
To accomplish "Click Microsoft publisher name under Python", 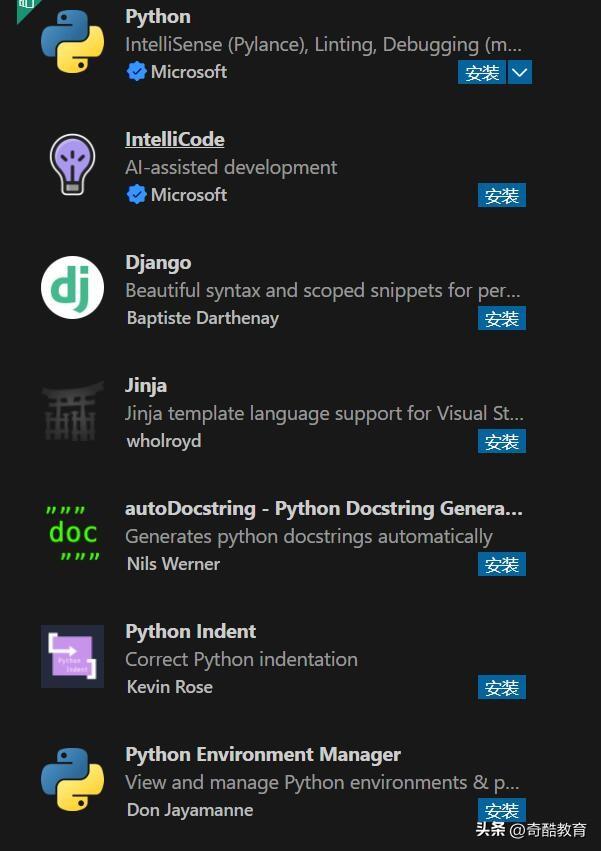I will (x=188, y=72).
